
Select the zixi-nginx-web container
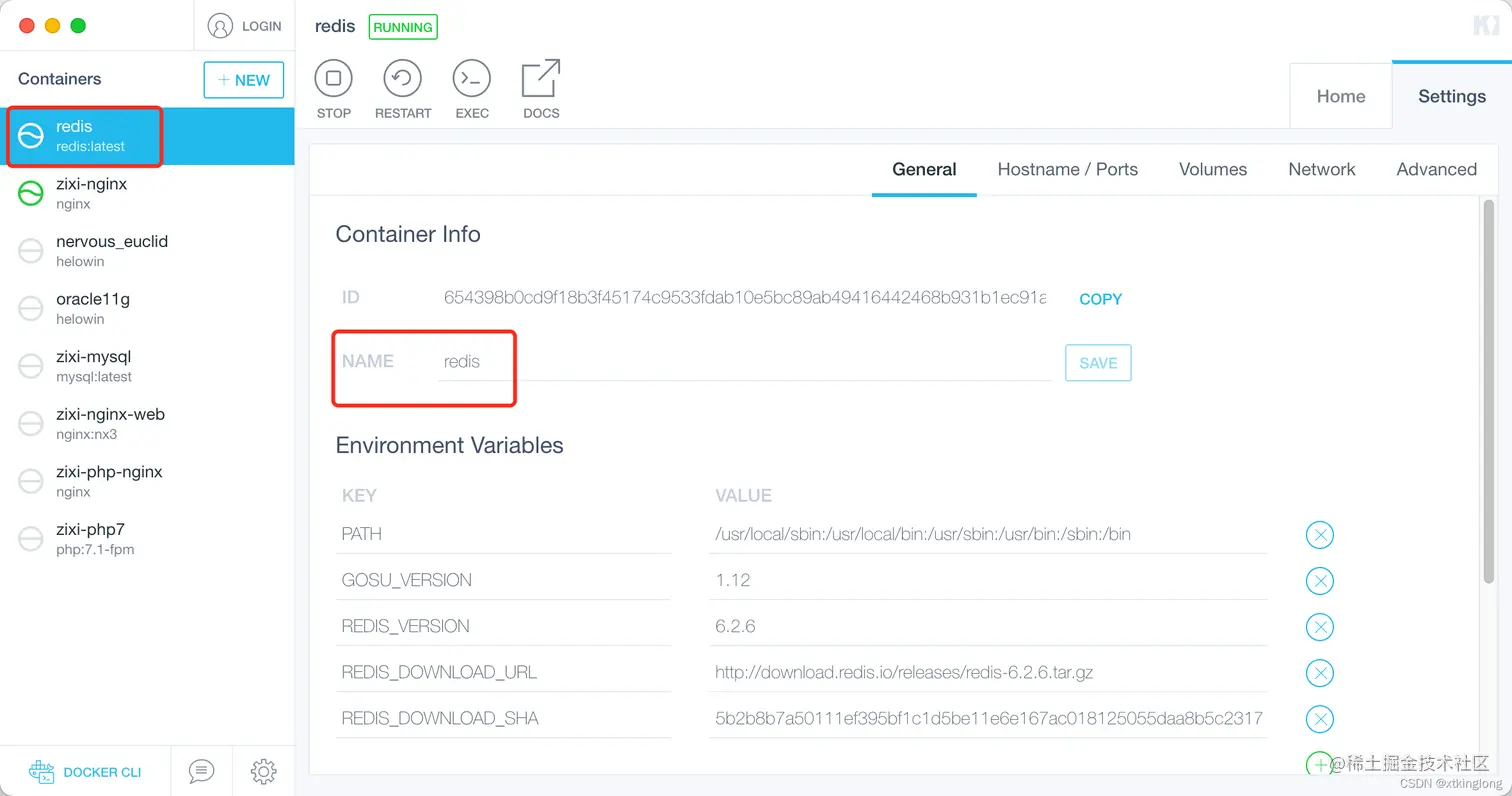tap(147, 424)
